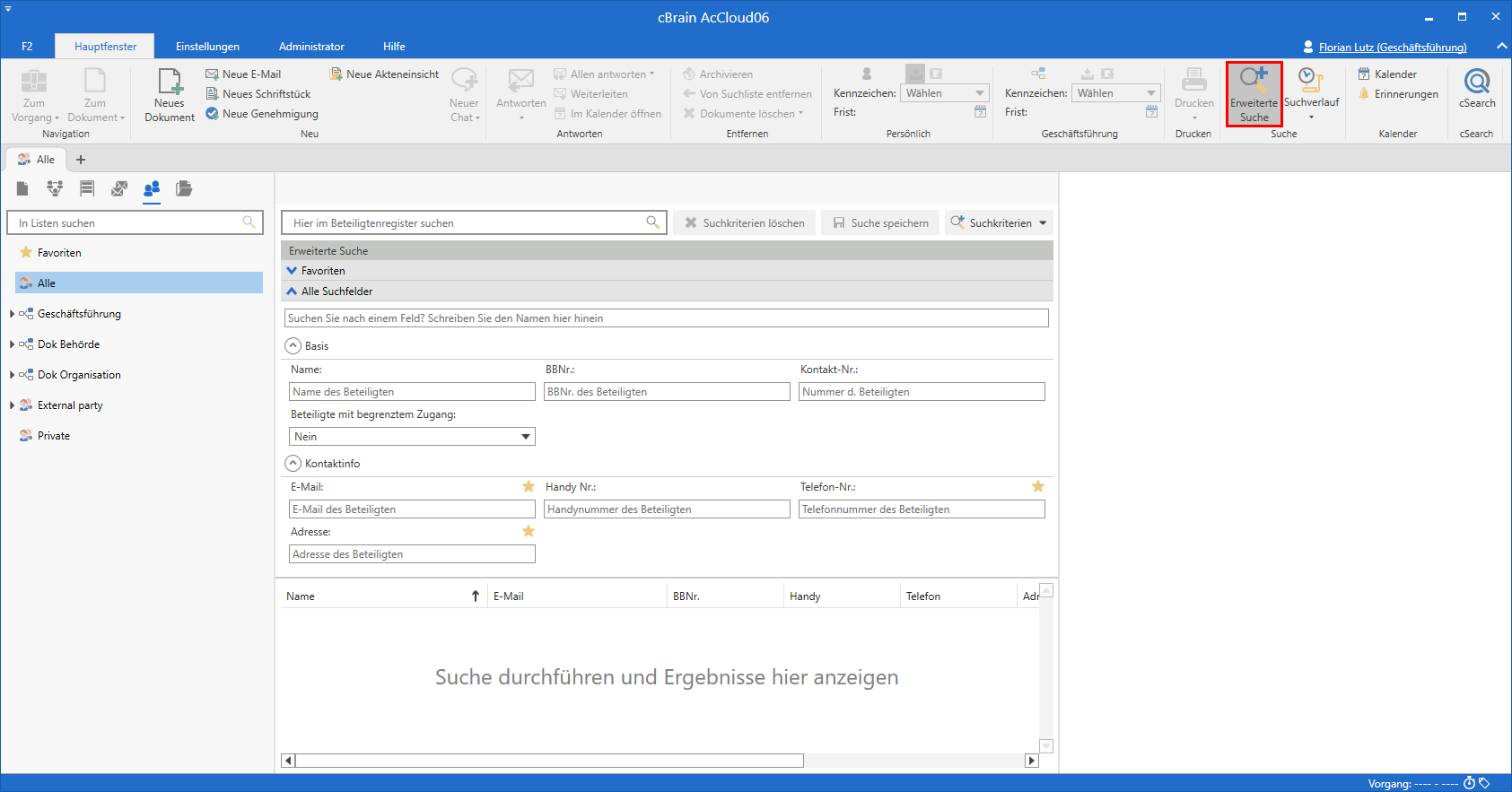
Task: Click the In Listen suchen field
Action: pos(135,222)
